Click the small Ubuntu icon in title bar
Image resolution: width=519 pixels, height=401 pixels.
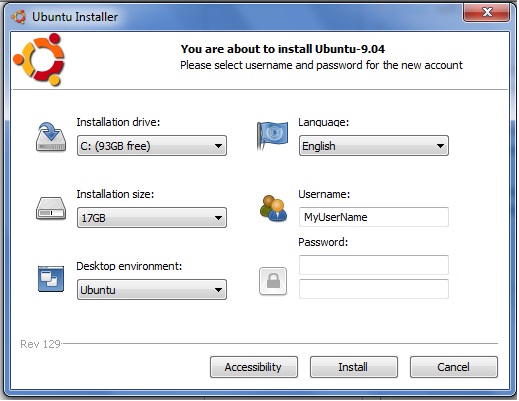[x=18, y=17]
